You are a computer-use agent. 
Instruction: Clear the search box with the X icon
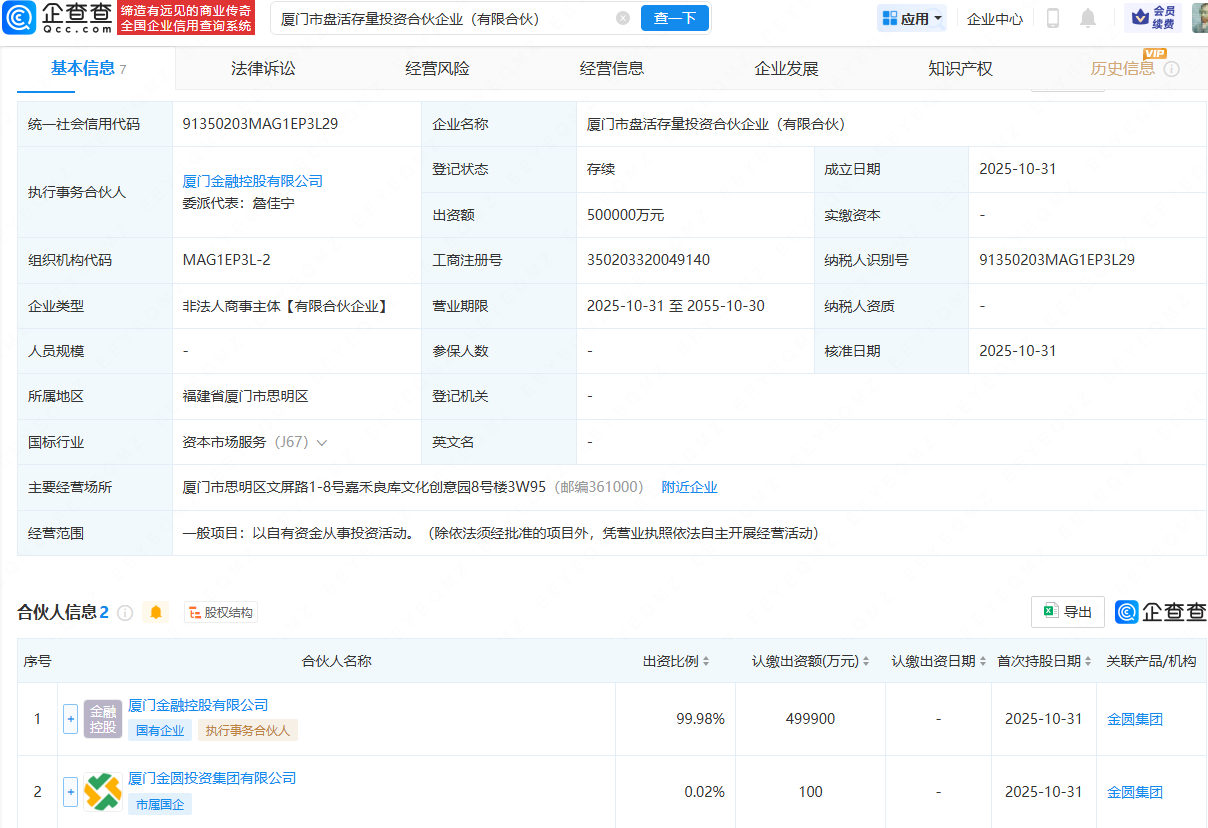point(623,18)
